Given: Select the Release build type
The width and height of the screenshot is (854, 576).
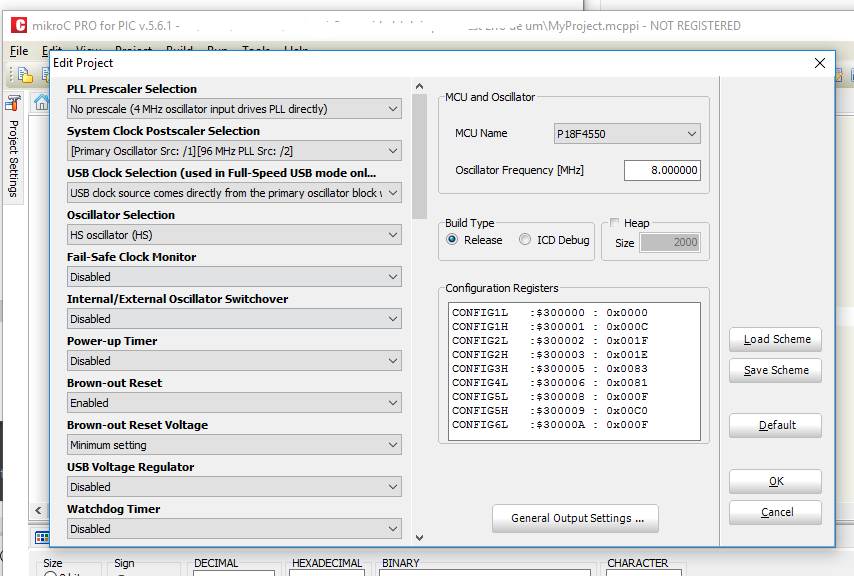Looking at the screenshot, I should point(452,240).
